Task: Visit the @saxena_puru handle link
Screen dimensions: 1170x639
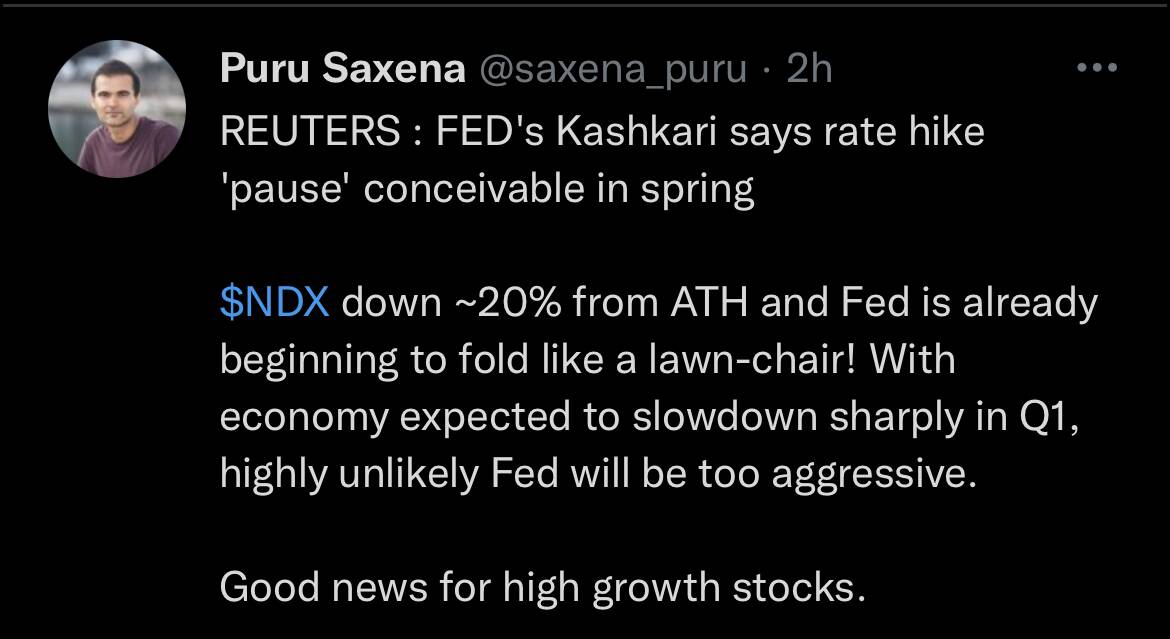Action: coord(611,72)
